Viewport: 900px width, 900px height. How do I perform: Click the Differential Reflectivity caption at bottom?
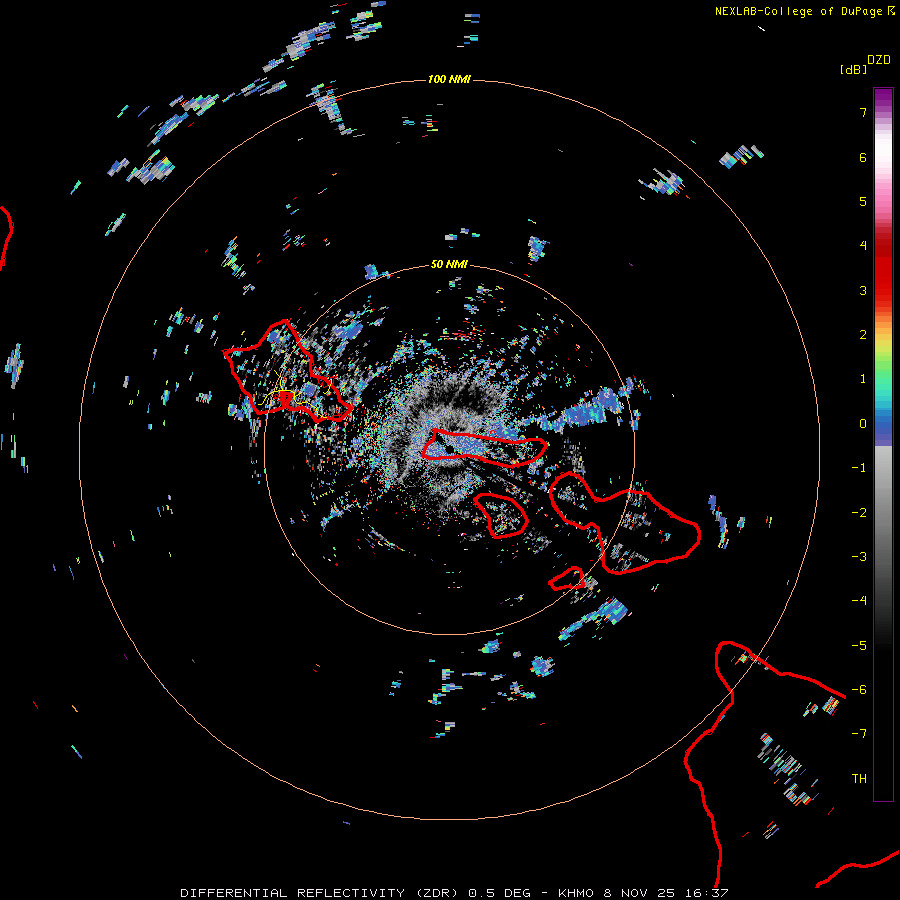coord(454,893)
